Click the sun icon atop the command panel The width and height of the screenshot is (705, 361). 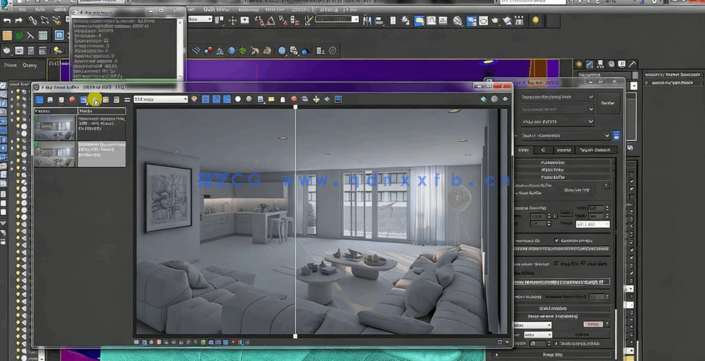click(579, 64)
